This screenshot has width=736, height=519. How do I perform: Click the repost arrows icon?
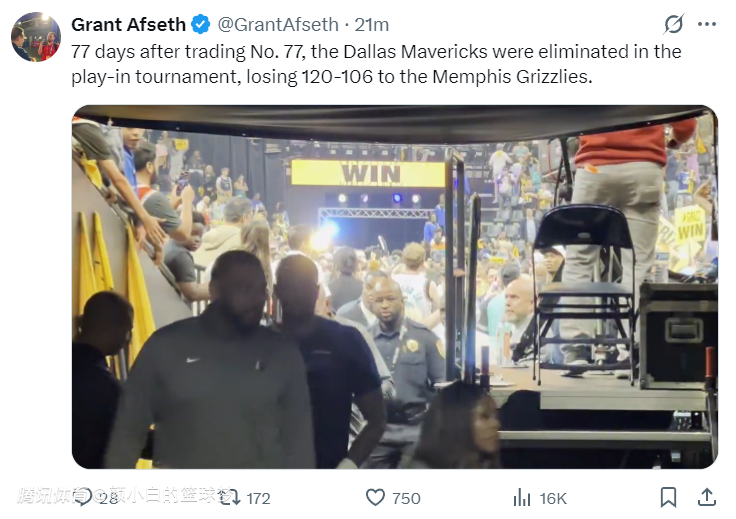[x=230, y=497]
